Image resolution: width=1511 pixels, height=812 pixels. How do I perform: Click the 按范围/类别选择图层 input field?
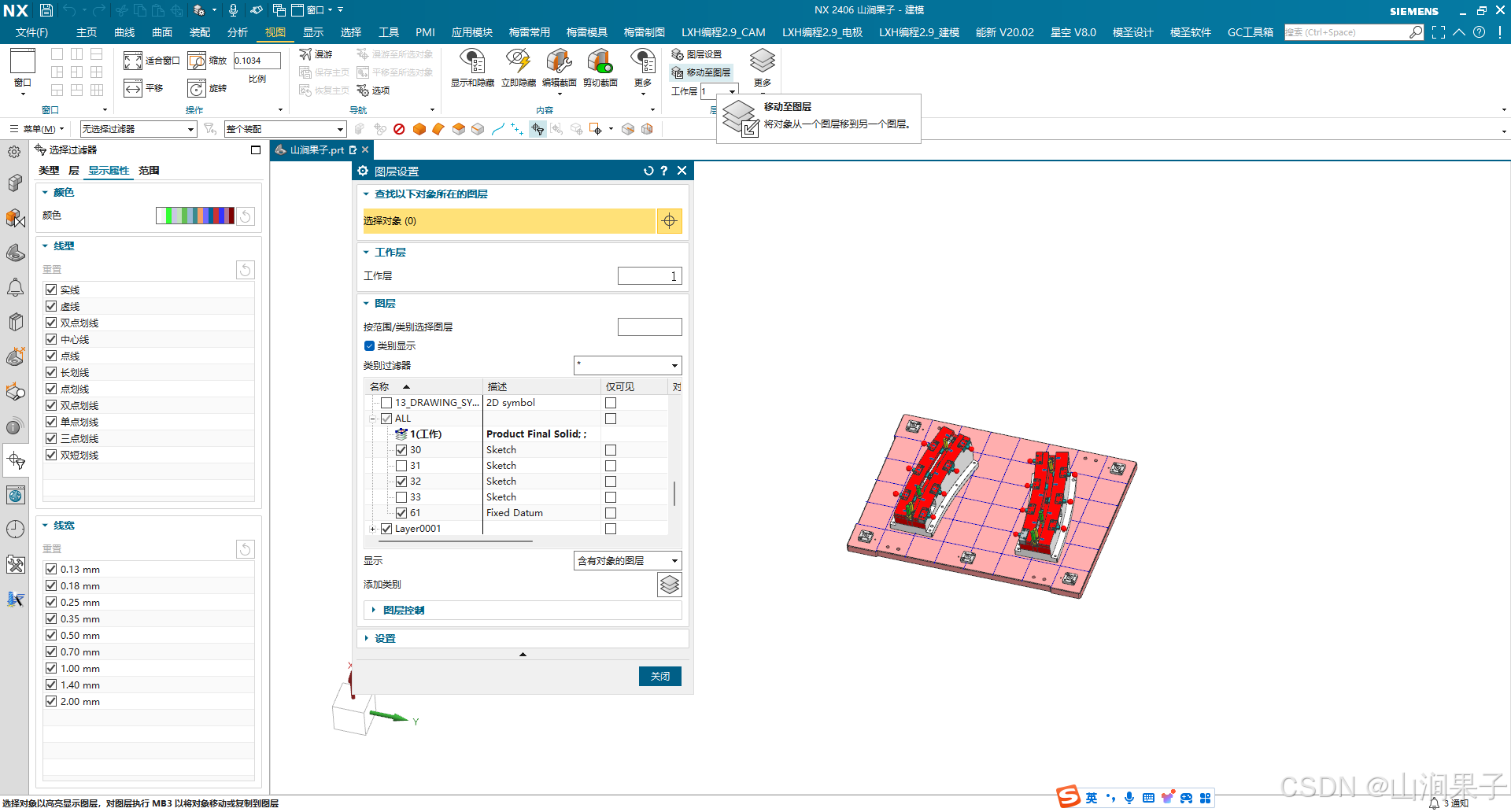(649, 327)
